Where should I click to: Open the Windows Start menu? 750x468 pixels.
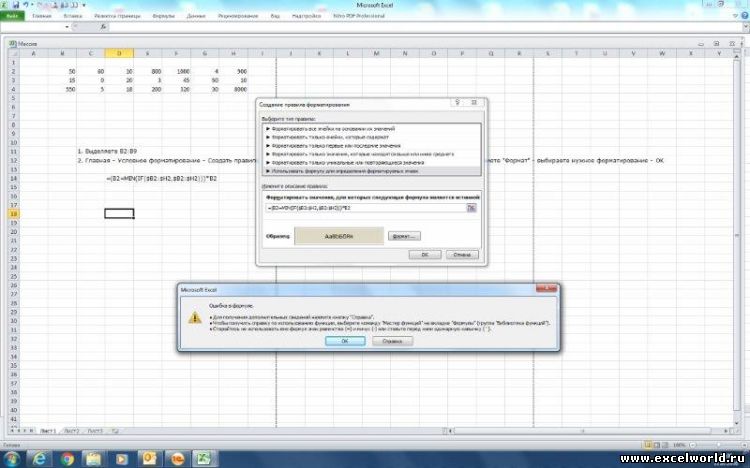pyautogui.click(x=11, y=459)
